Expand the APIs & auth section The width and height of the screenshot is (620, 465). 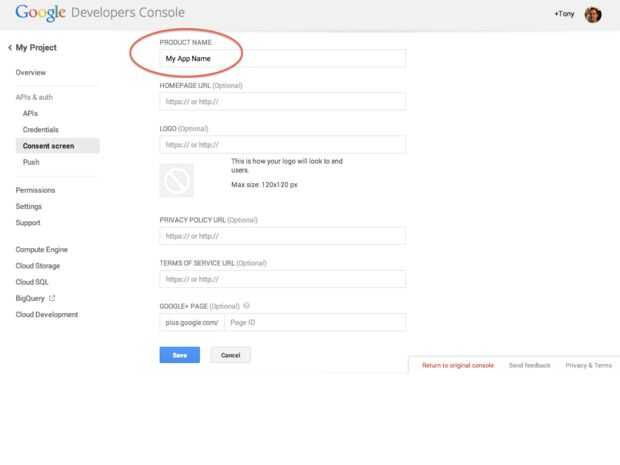point(34,97)
